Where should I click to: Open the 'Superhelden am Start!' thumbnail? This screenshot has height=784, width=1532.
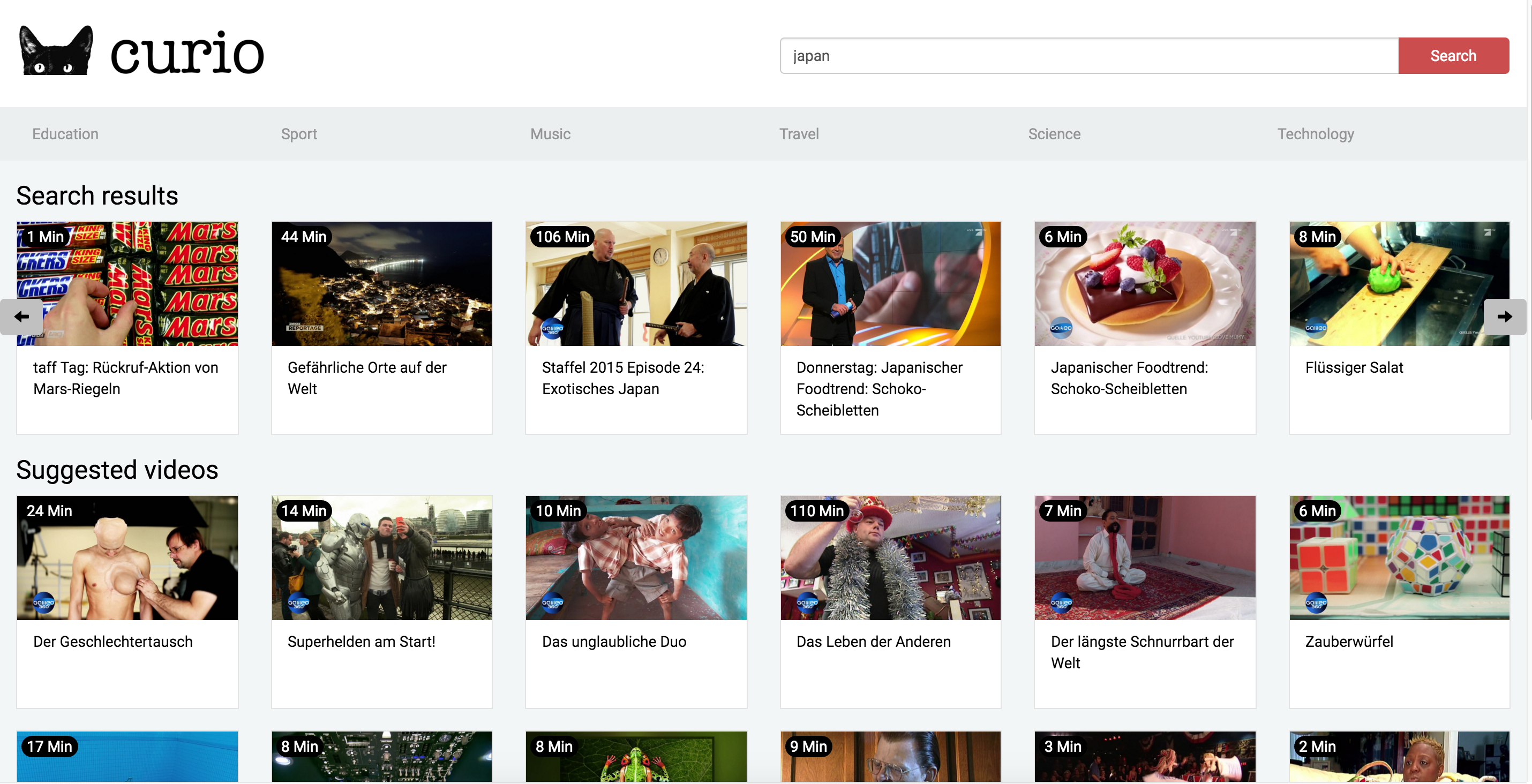(x=381, y=557)
